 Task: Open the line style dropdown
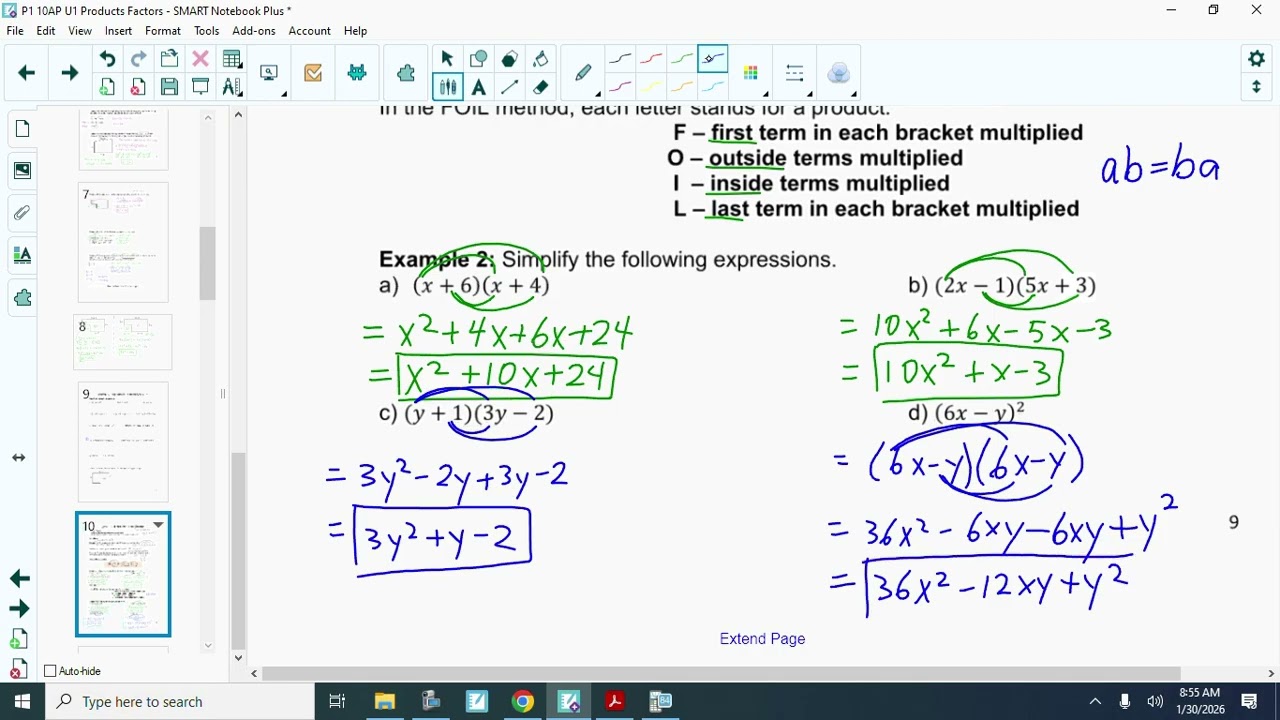coord(795,73)
